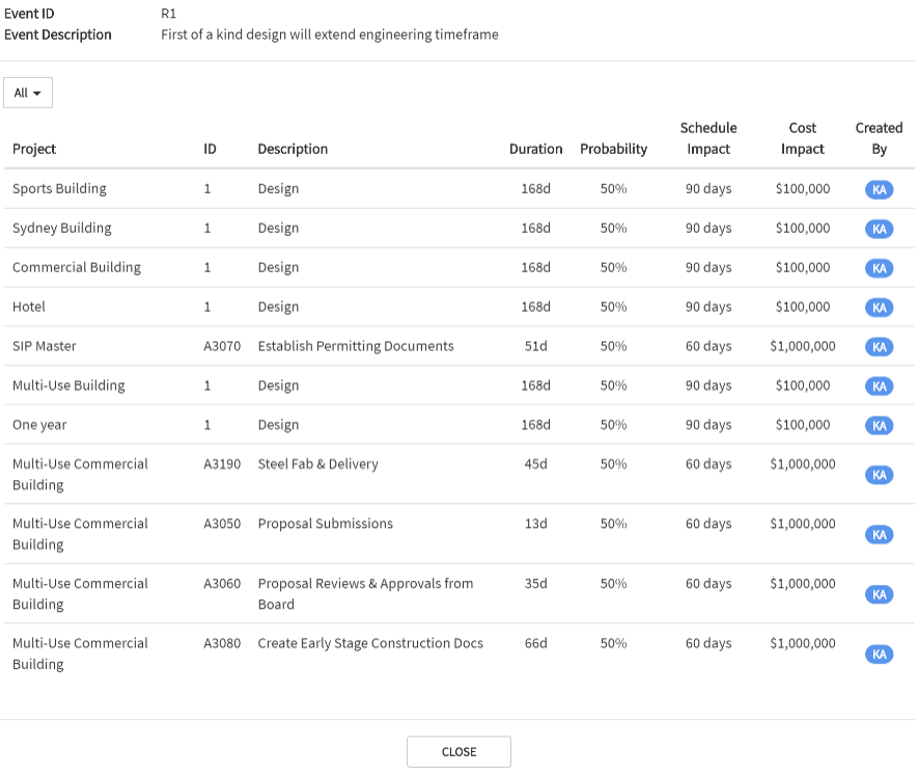Sort by the Duration column header
The width and height of the screenshot is (915, 773).
tap(535, 149)
